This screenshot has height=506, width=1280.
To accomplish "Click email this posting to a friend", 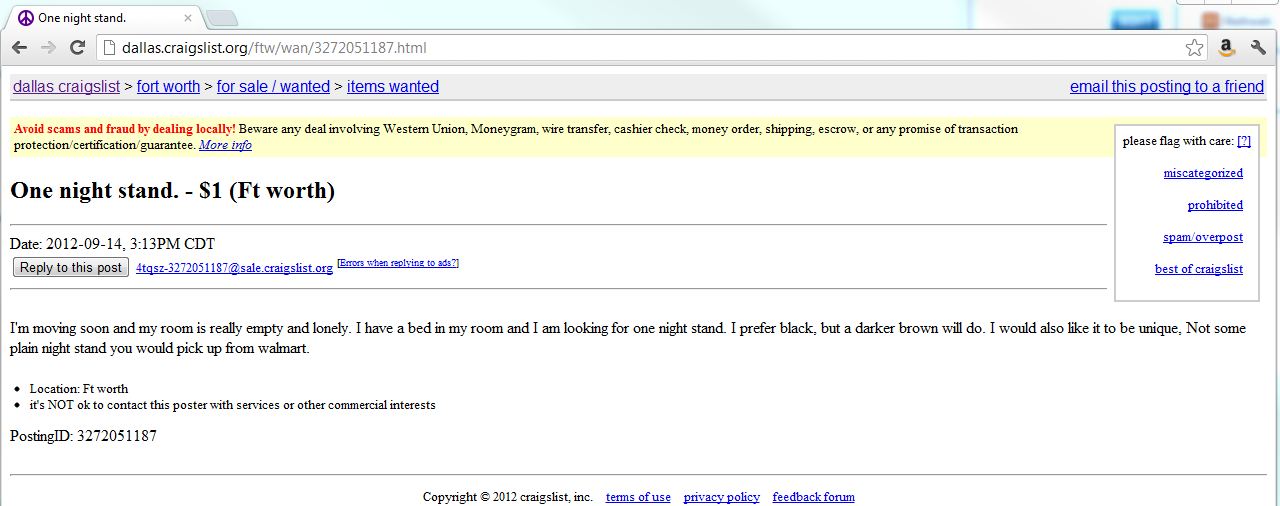I will [1167, 87].
